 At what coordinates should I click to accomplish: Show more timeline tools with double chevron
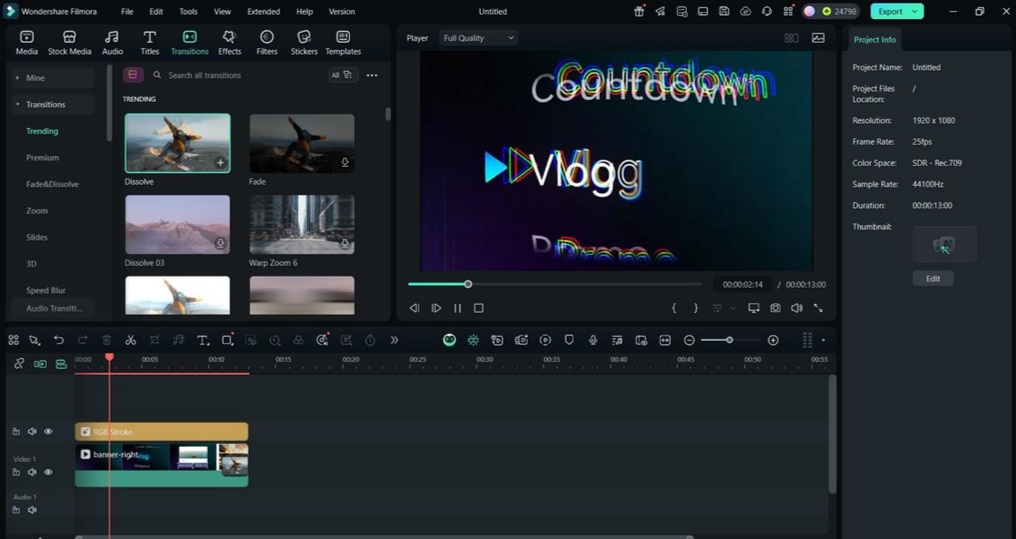click(x=394, y=340)
